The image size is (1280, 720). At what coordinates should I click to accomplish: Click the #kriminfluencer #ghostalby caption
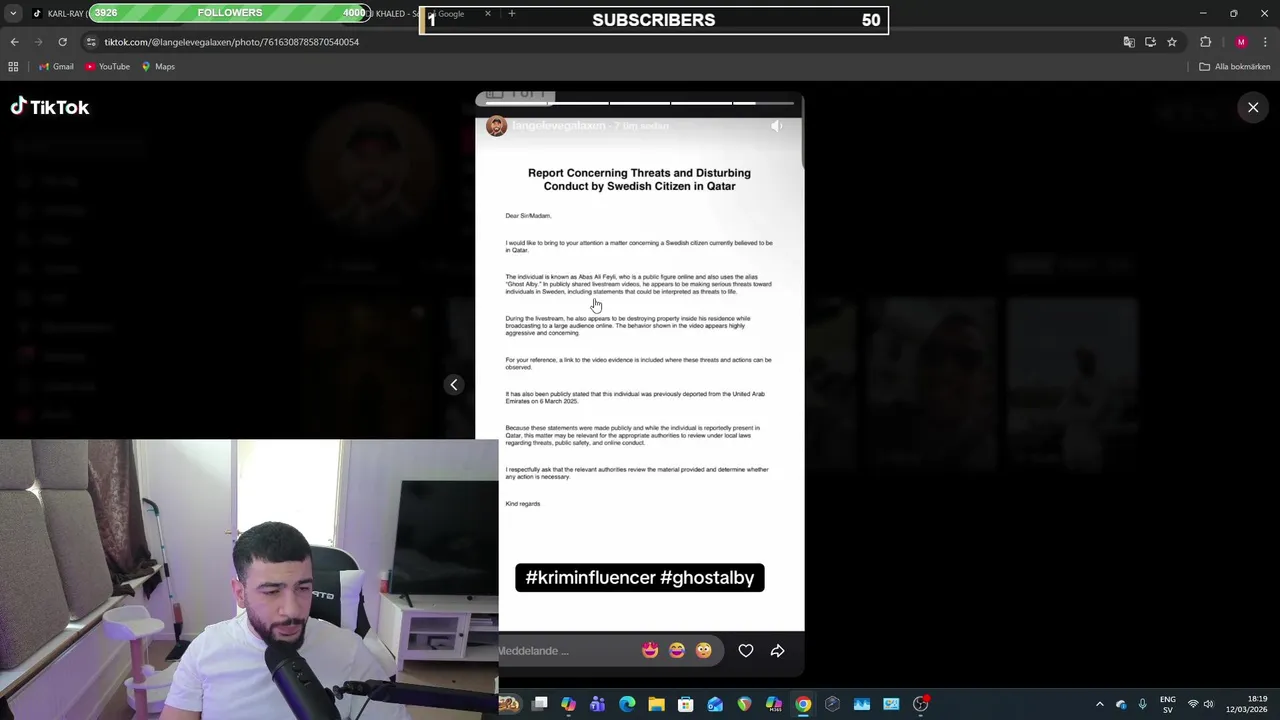640,578
